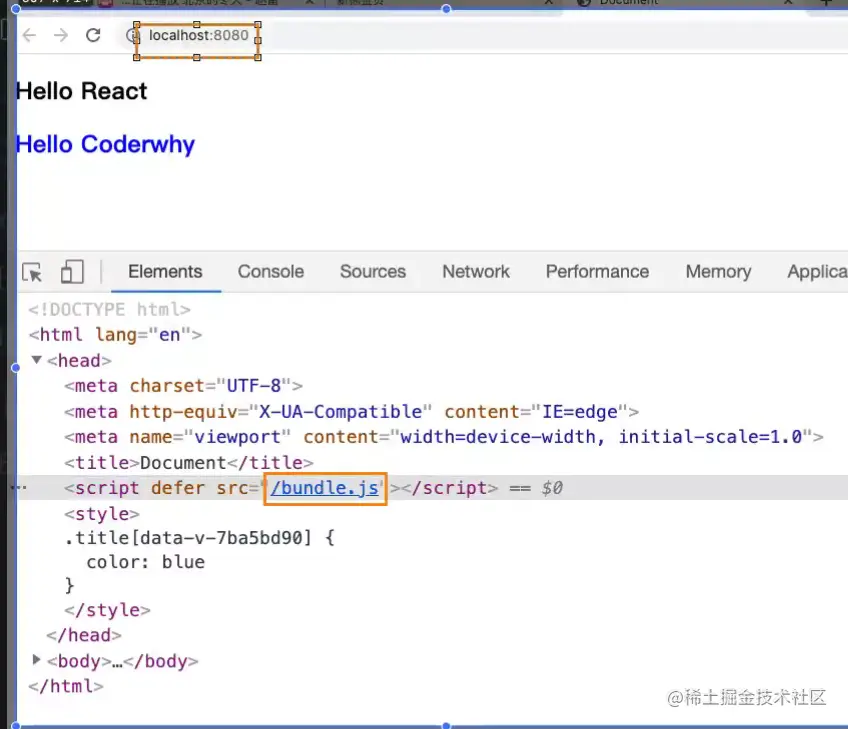
Task: Select the meta charset UTF-8 node
Action: 183,386
